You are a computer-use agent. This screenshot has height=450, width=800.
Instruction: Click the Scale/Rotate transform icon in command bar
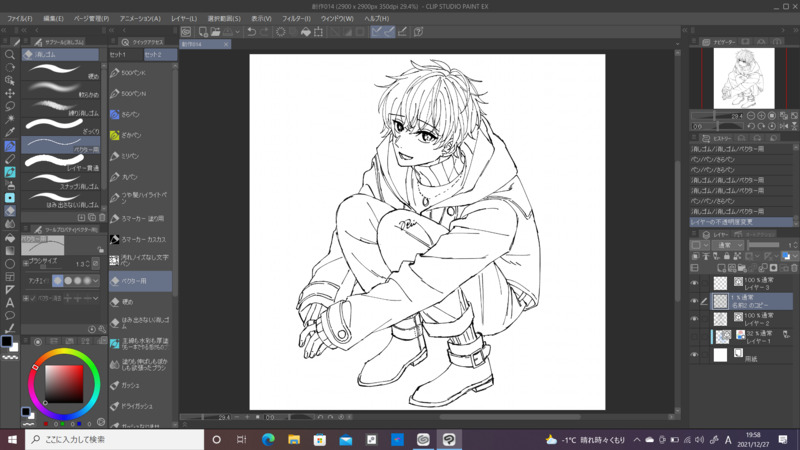318,32
